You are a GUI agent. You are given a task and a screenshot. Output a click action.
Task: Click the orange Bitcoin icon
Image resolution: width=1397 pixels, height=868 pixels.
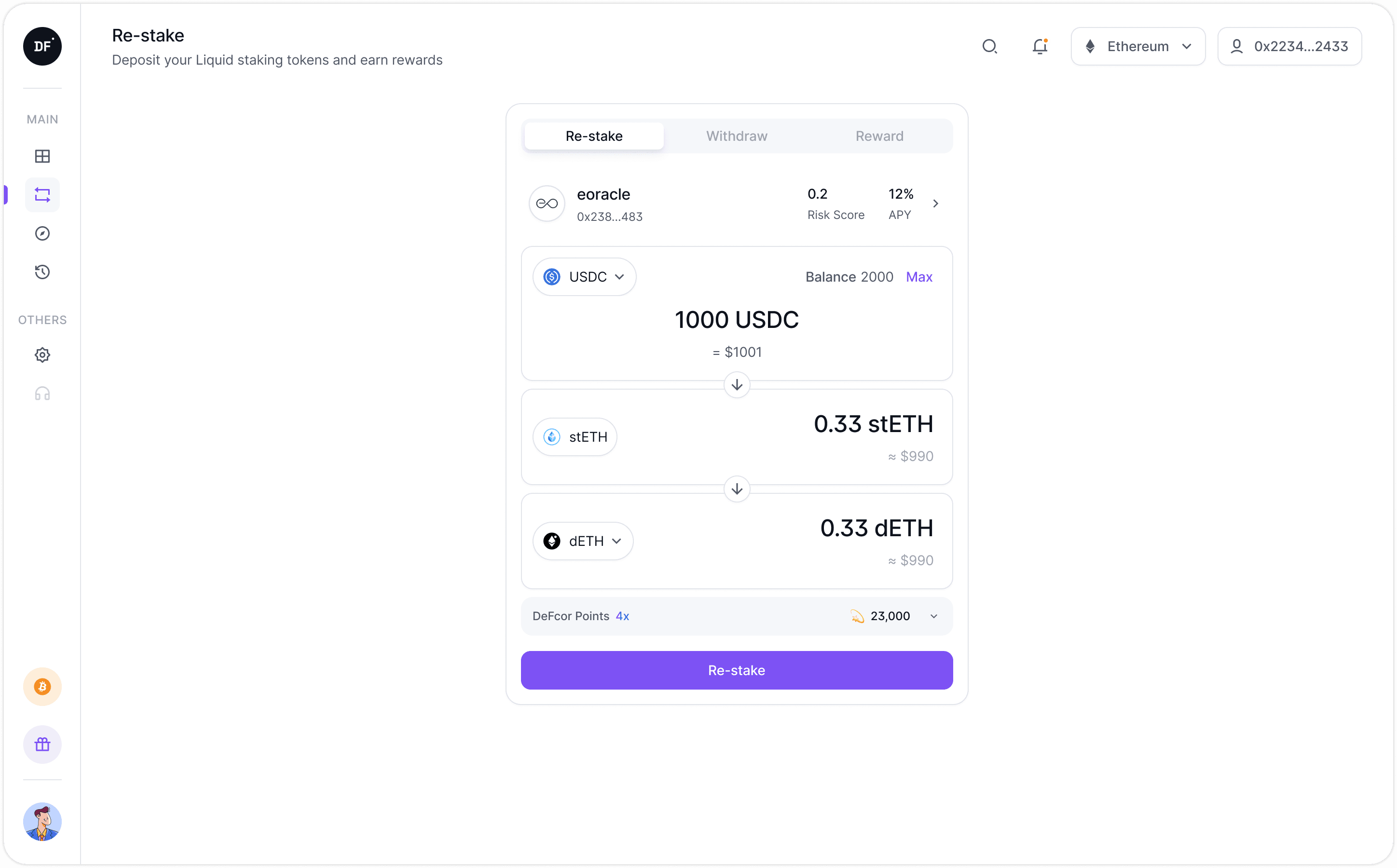pos(42,687)
